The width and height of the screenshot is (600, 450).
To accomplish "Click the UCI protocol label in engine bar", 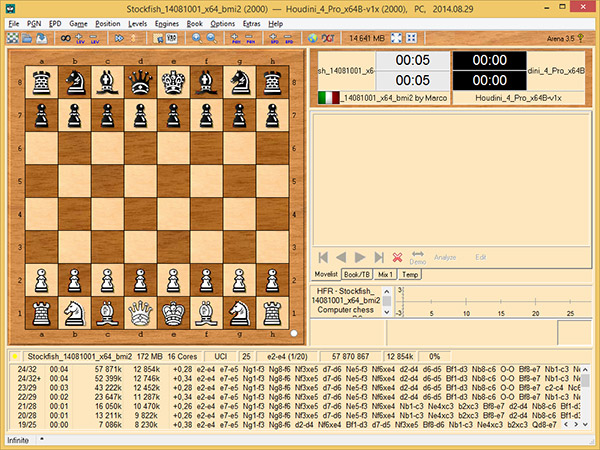I will [220, 357].
